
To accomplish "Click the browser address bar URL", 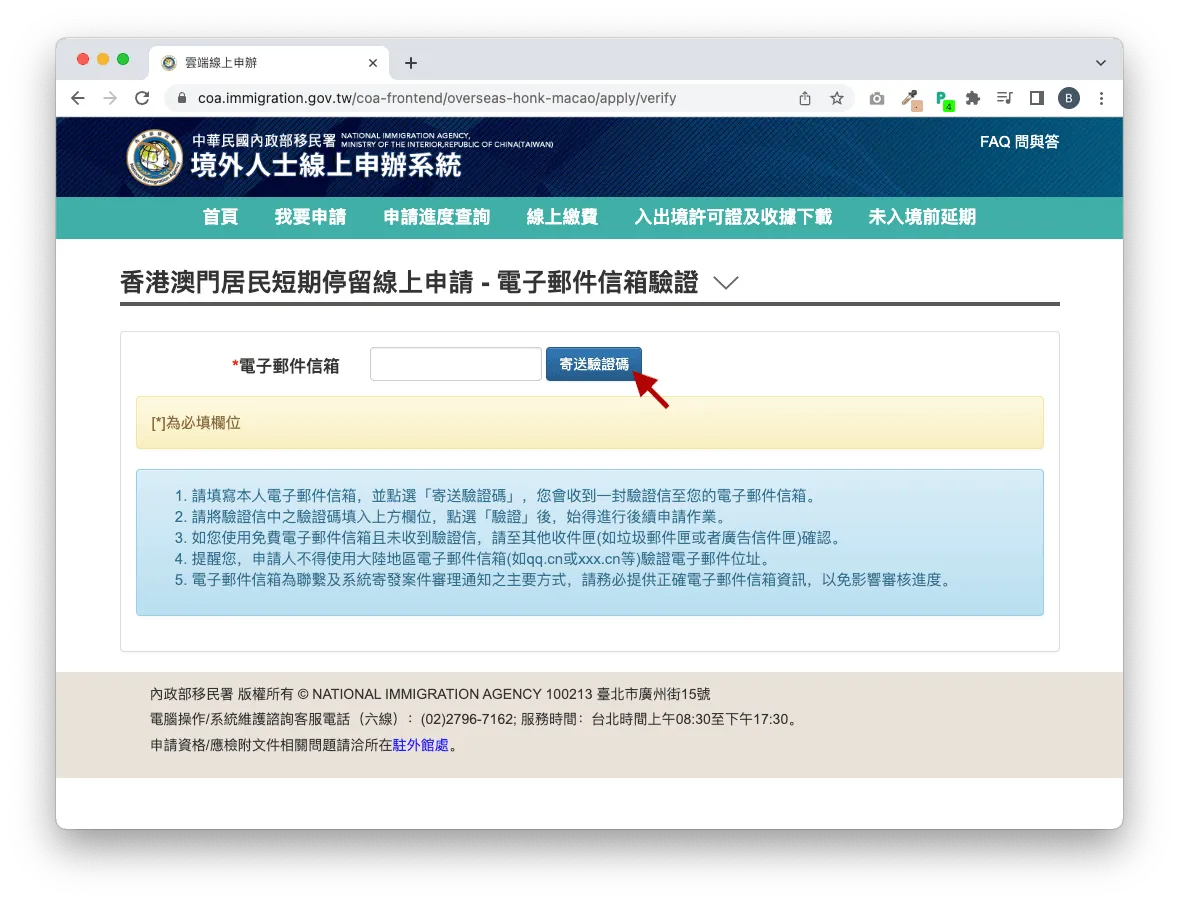I will coord(437,98).
